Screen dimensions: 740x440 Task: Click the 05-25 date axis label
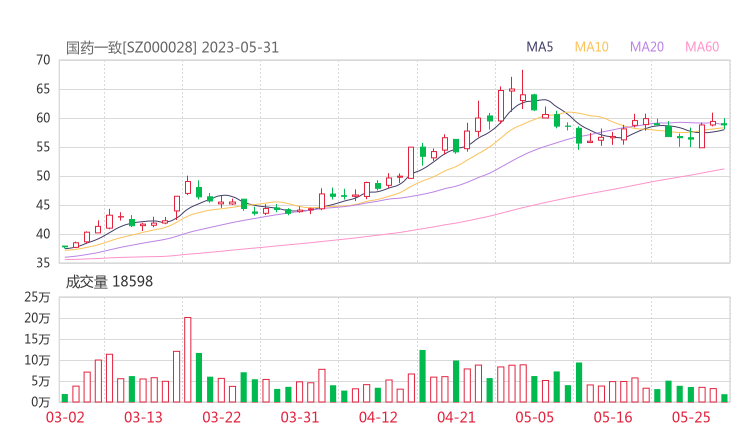(691, 417)
